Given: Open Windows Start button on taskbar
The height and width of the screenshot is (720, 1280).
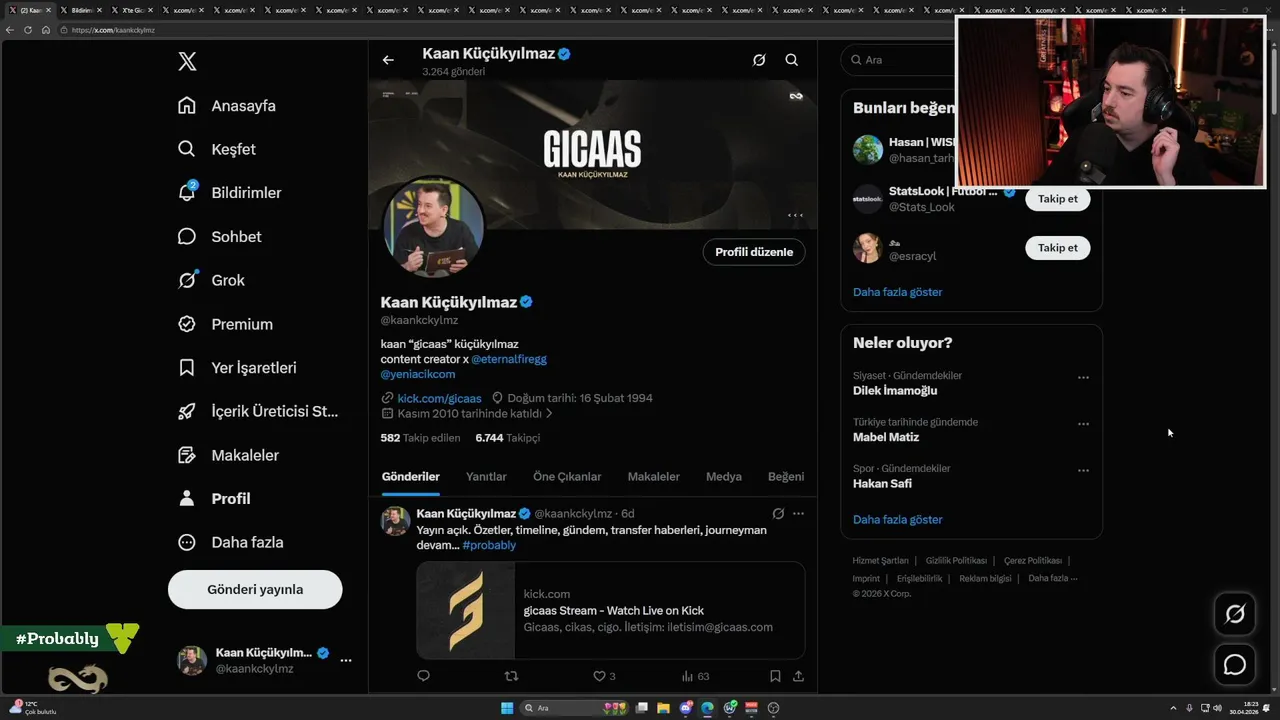Looking at the screenshot, I should tap(507, 708).
